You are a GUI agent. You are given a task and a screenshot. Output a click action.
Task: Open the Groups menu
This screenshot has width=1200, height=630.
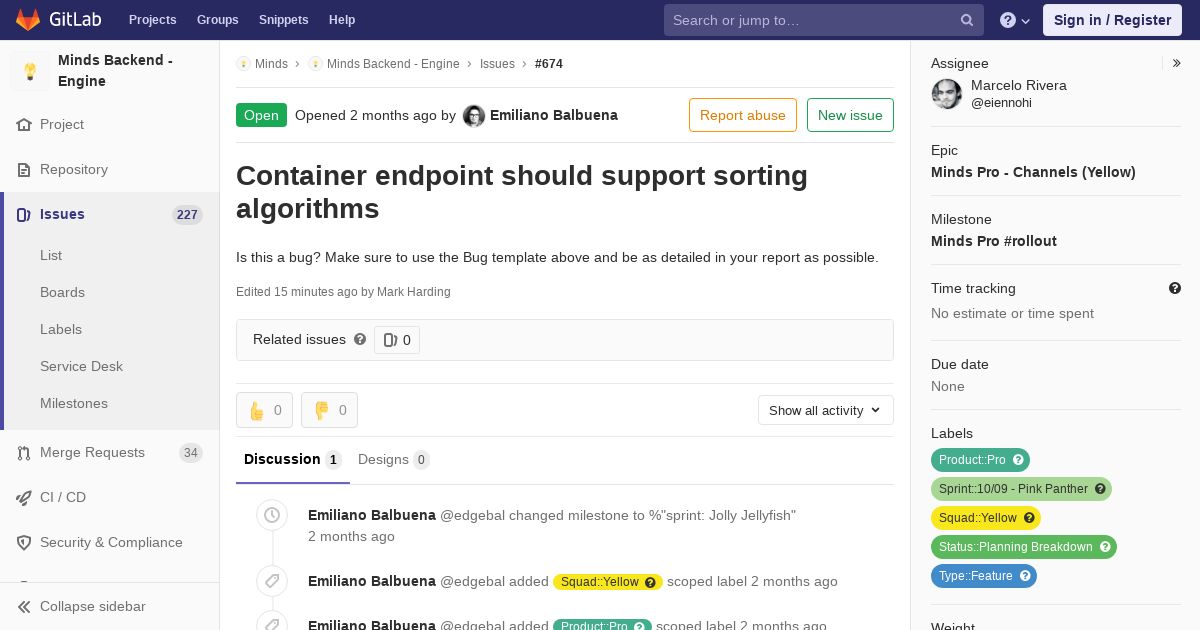217,20
